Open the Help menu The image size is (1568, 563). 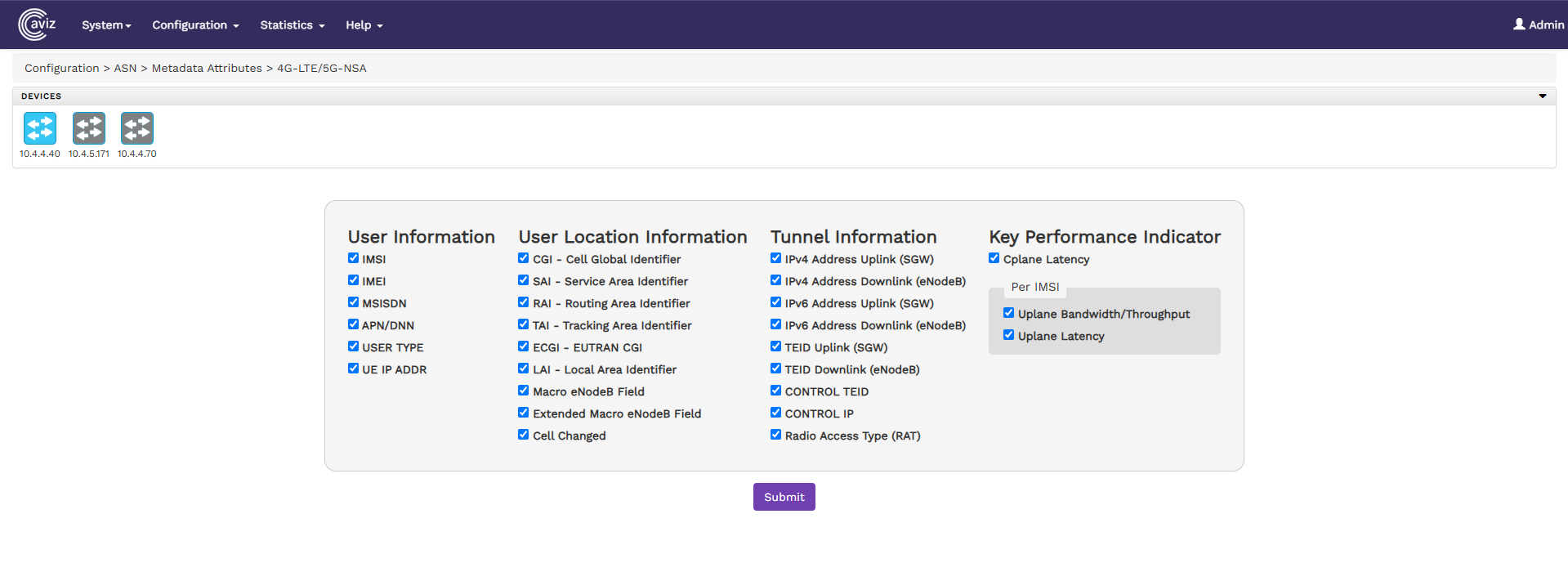pos(364,25)
